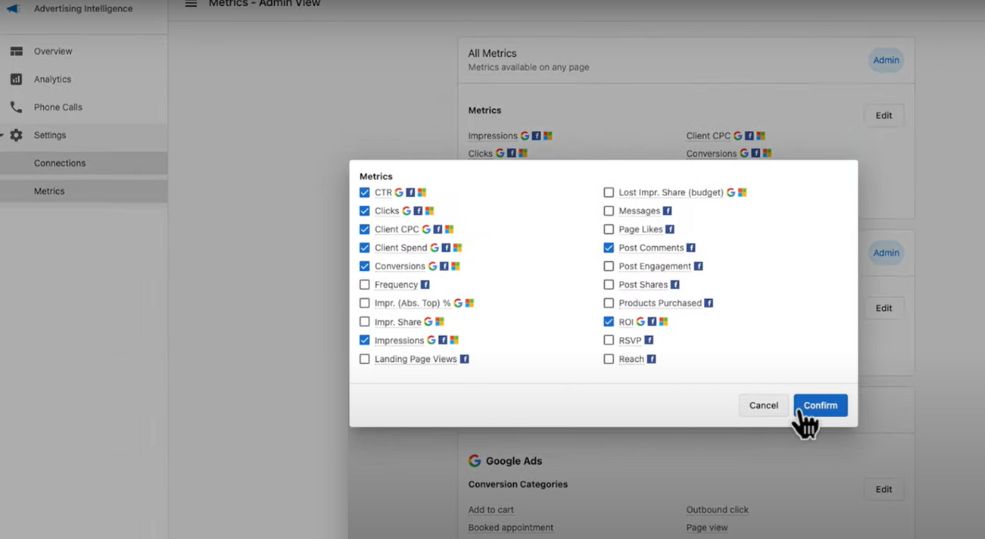The image size is (985, 539).
Task: Click the Overview sidebar icon
Action: [x=16, y=51]
